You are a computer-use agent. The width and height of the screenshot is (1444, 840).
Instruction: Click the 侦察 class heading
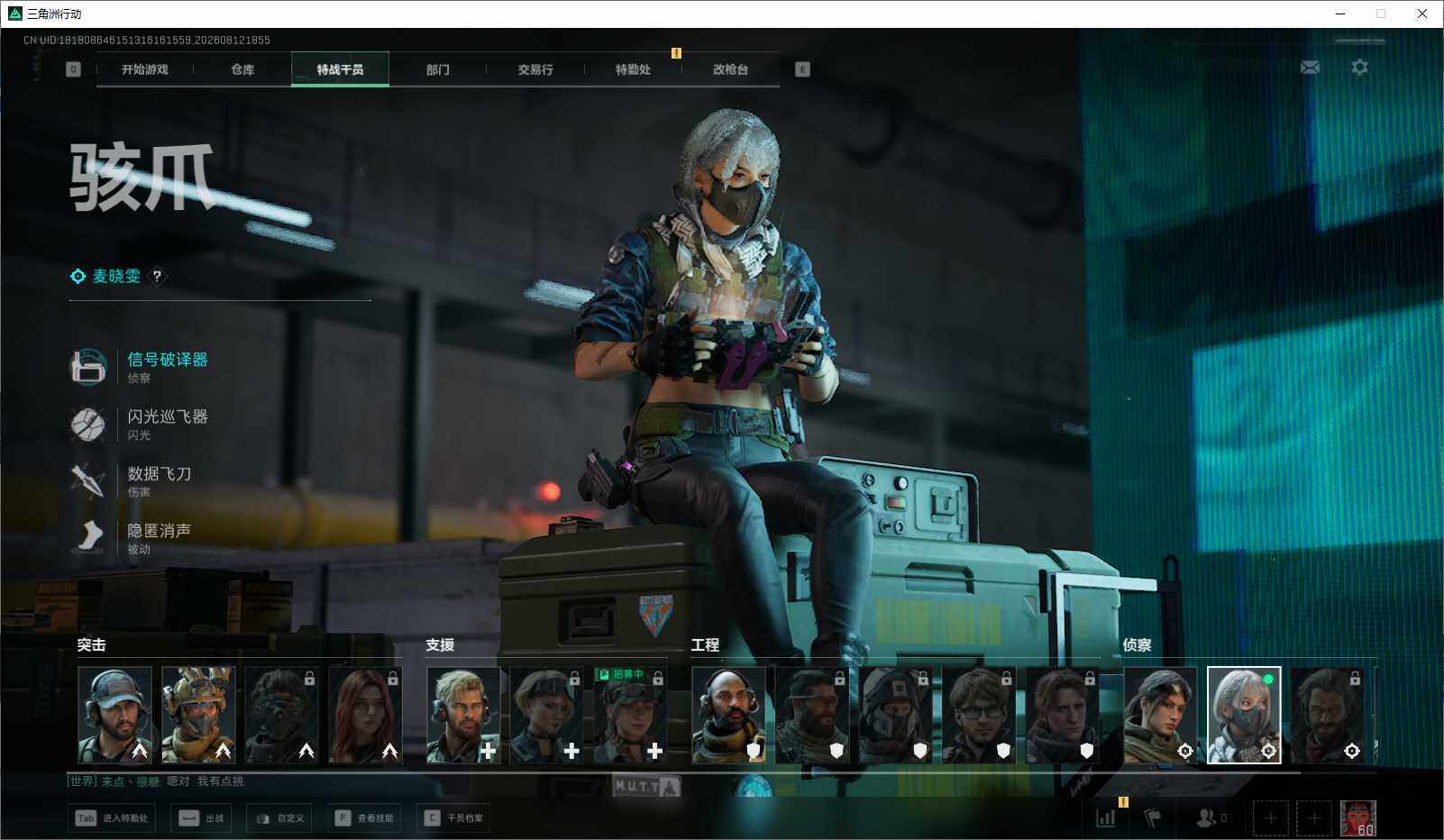click(x=1138, y=645)
